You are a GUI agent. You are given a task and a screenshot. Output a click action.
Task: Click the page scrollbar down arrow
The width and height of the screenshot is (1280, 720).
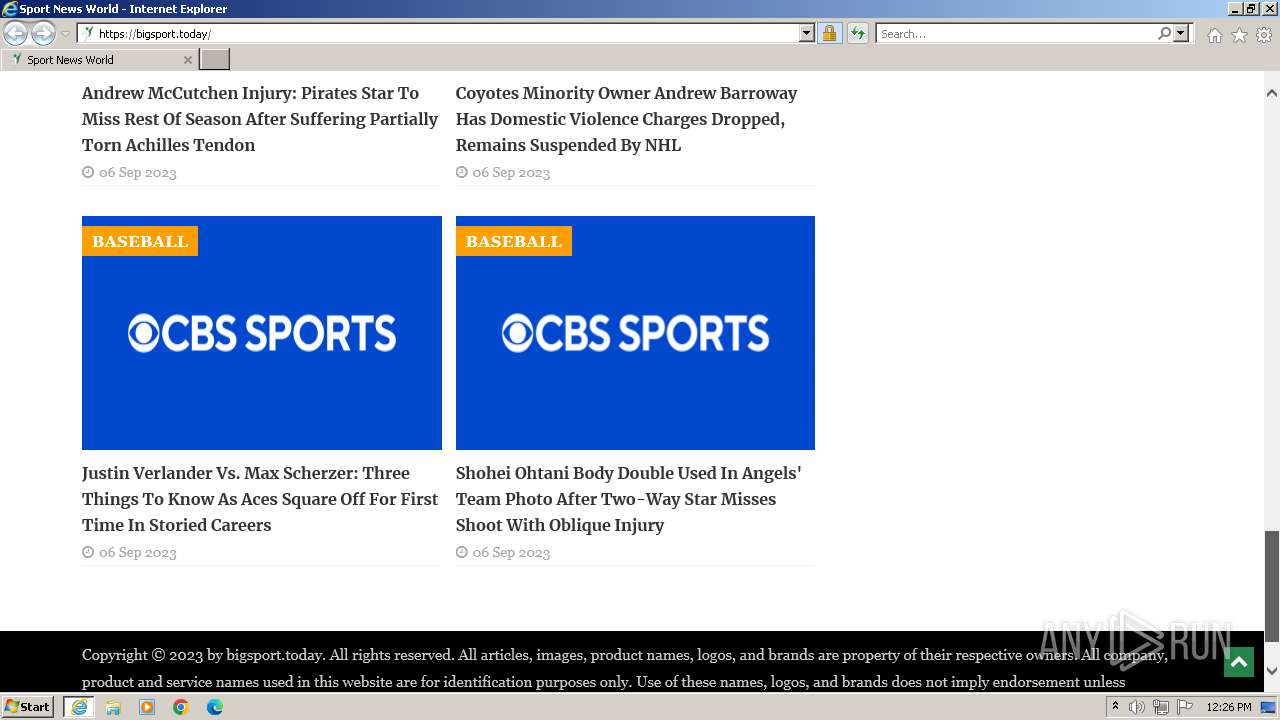[1272, 671]
